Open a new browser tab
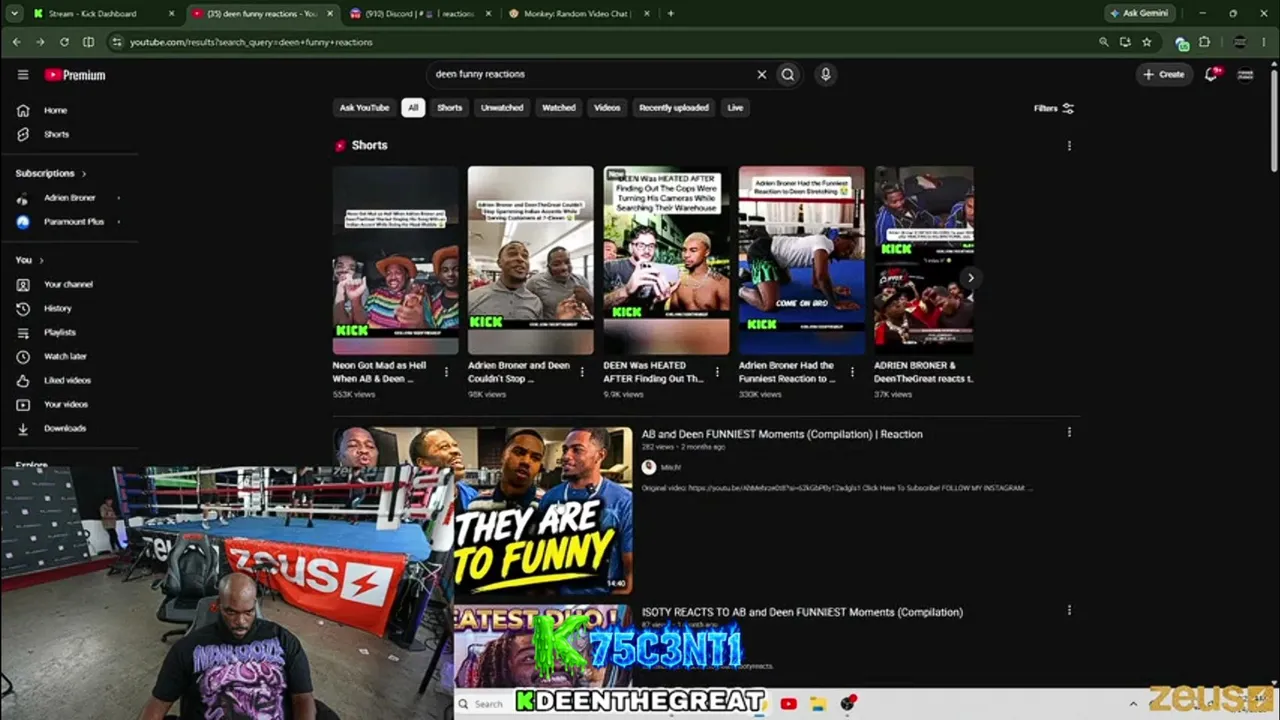Viewport: 1280px width, 720px height. (x=670, y=13)
